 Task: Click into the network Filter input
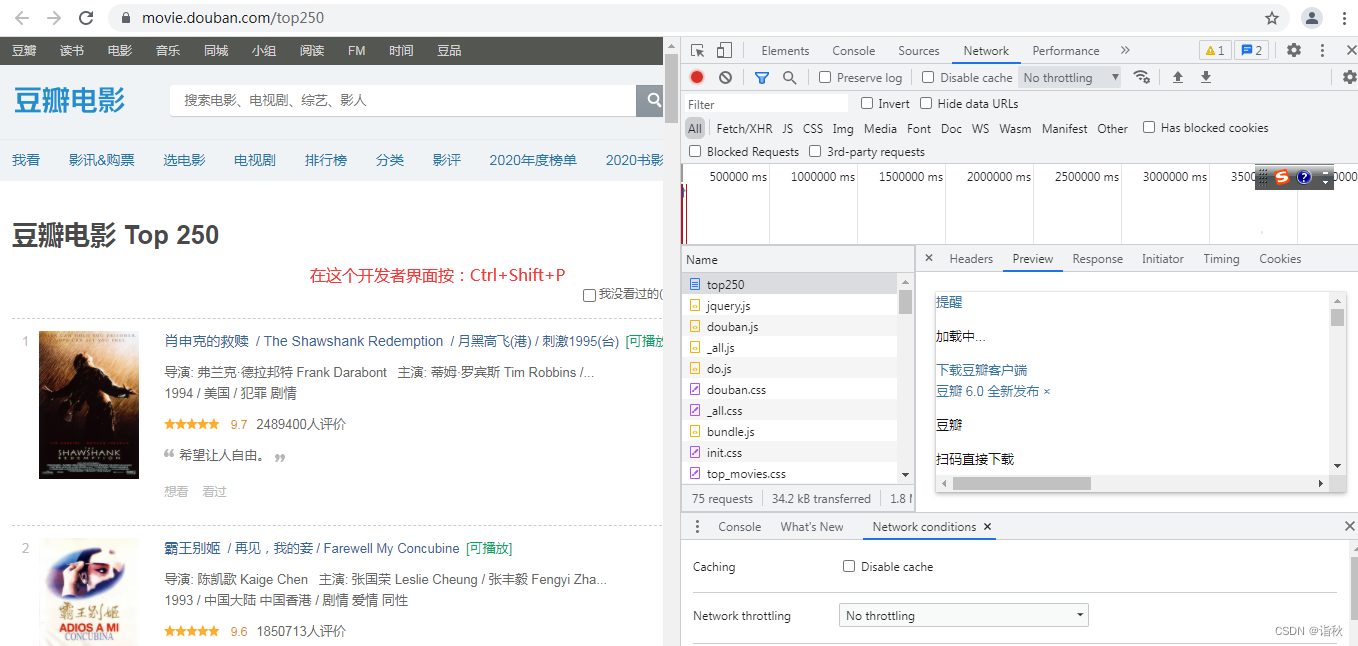click(x=766, y=104)
